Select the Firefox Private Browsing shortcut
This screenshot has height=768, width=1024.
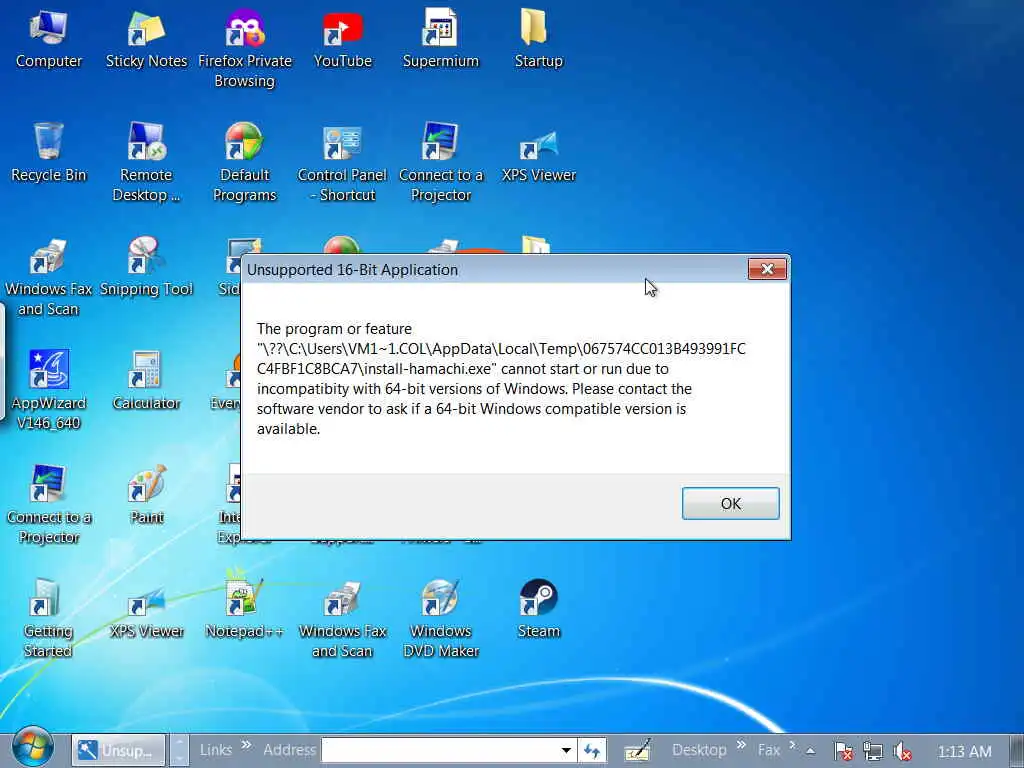244,49
